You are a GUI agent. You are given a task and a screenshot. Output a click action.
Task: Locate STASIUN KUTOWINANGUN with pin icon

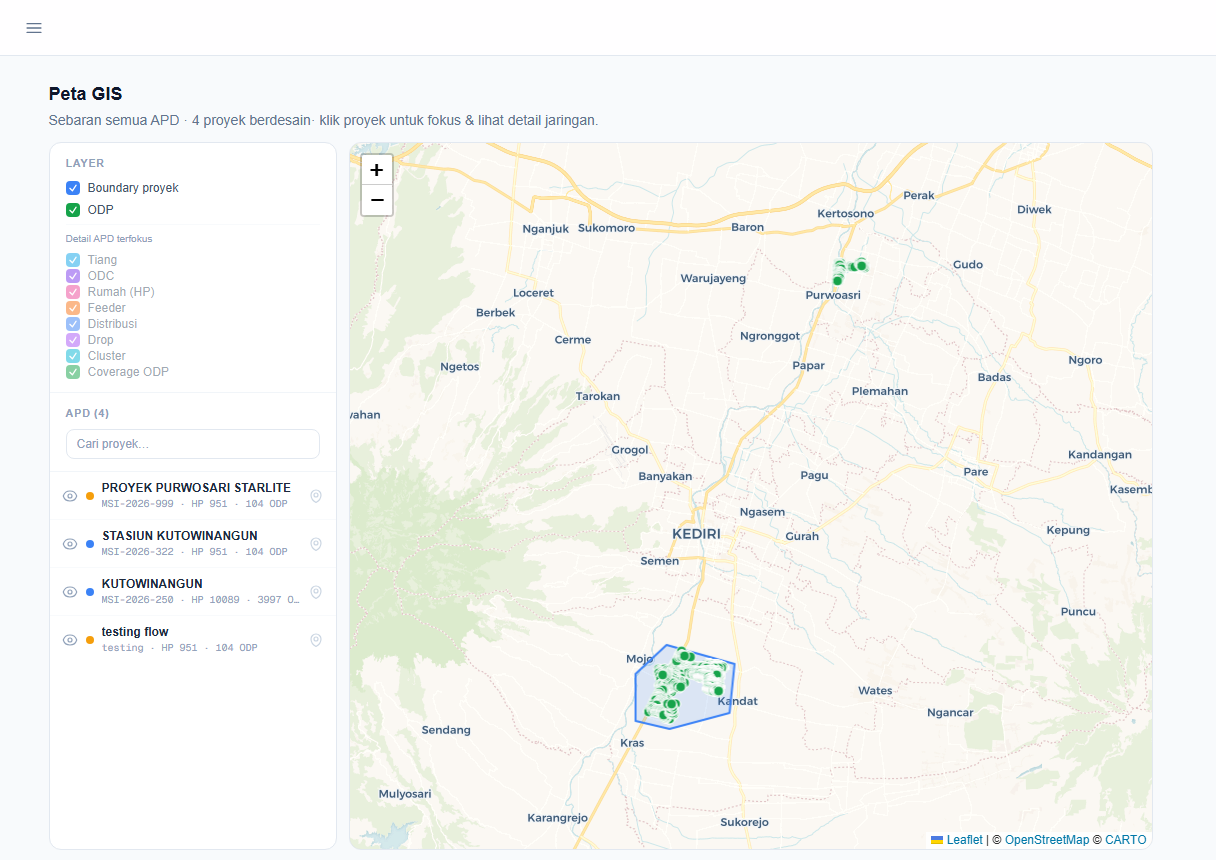[316, 544]
